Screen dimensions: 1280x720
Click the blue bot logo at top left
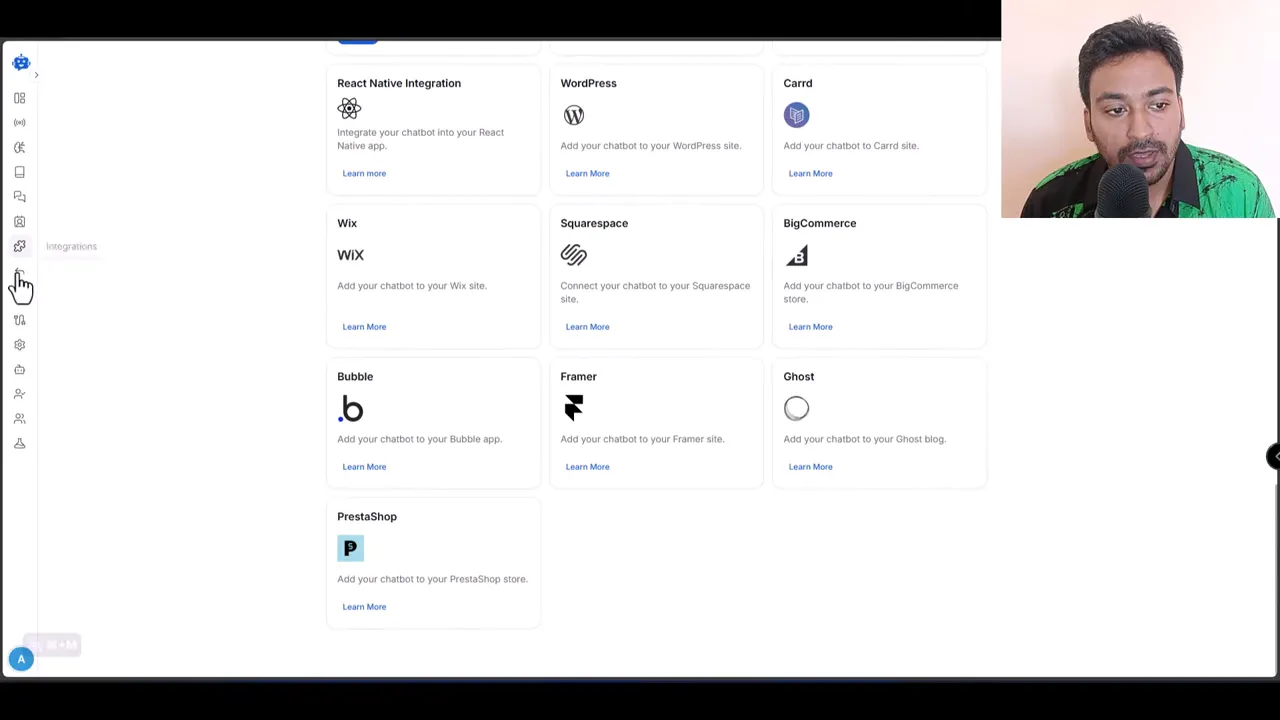21,62
